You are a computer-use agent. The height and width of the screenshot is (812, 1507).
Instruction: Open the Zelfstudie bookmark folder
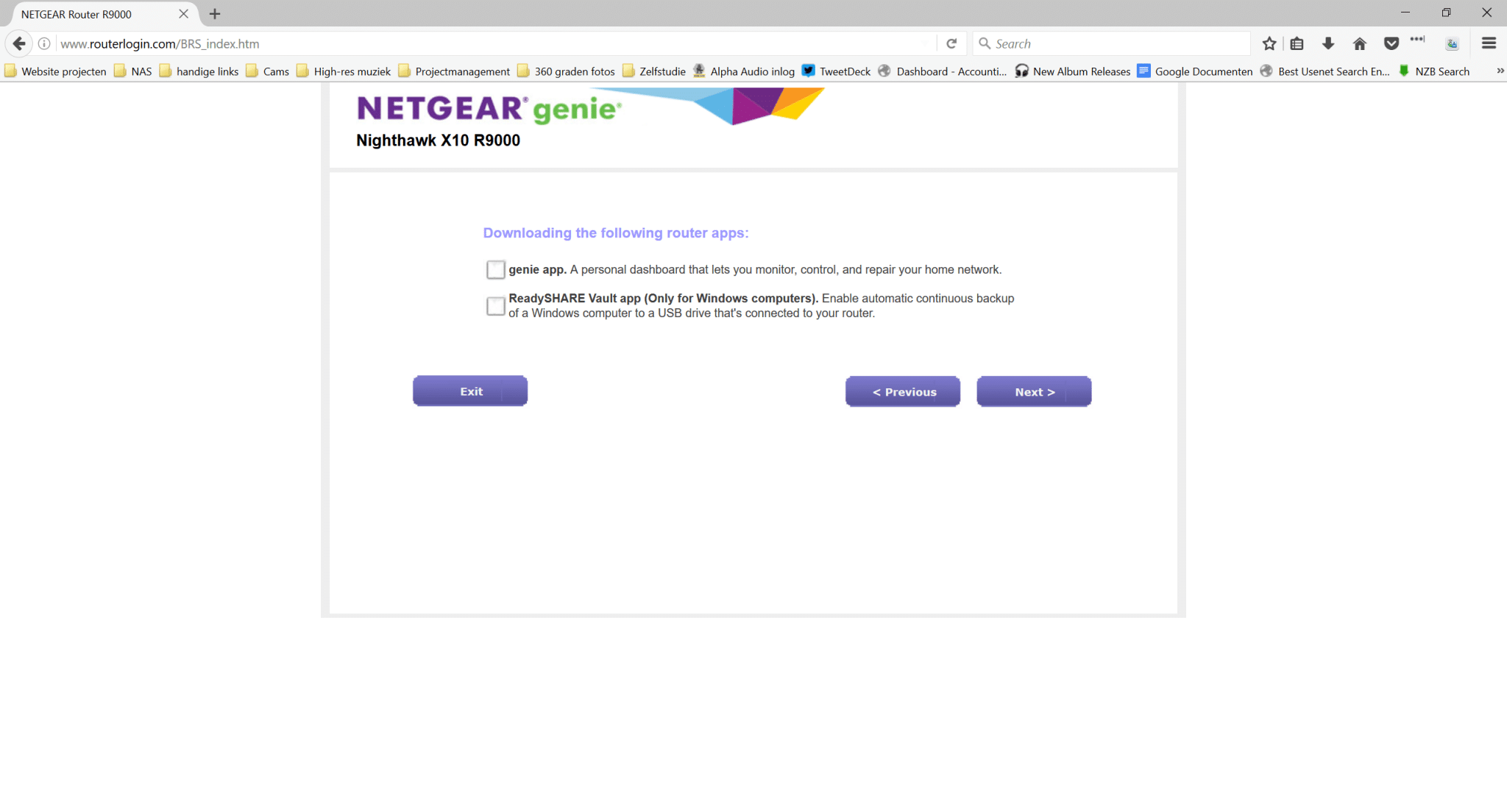pyautogui.click(x=654, y=71)
